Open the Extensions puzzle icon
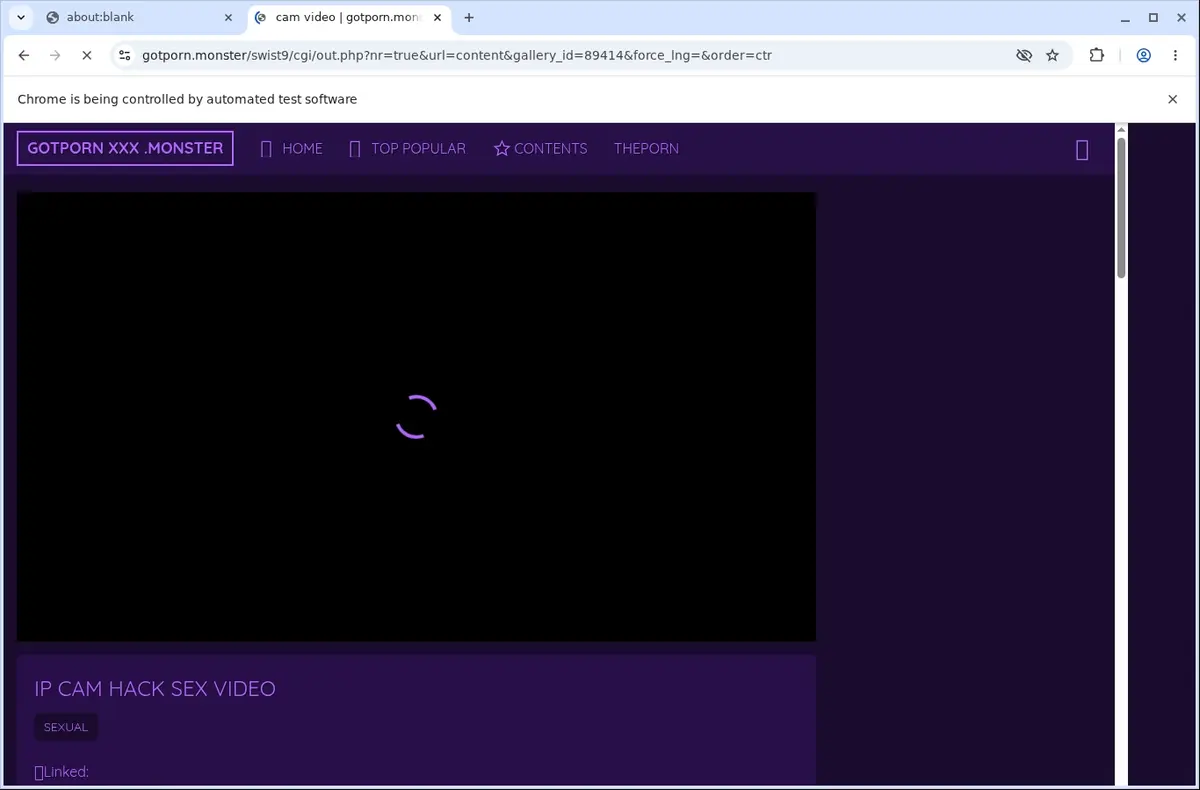Image resolution: width=1200 pixels, height=790 pixels. pyautogui.click(x=1097, y=56)
